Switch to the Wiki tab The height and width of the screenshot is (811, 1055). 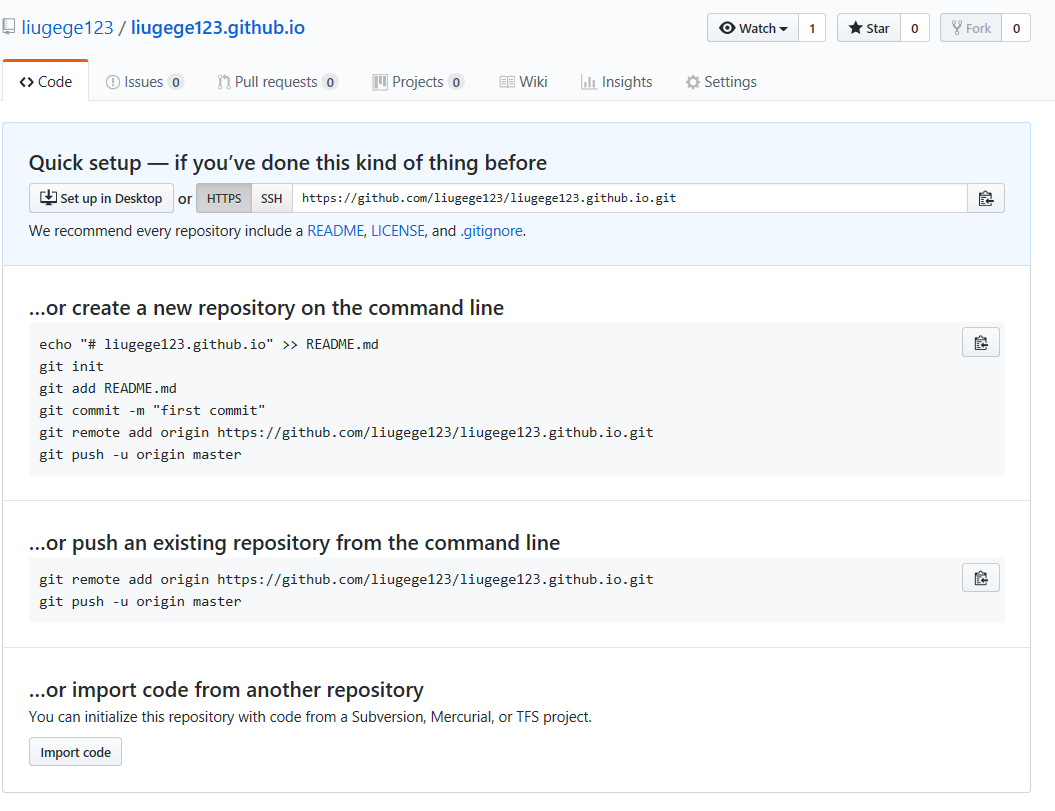point(523,81)
